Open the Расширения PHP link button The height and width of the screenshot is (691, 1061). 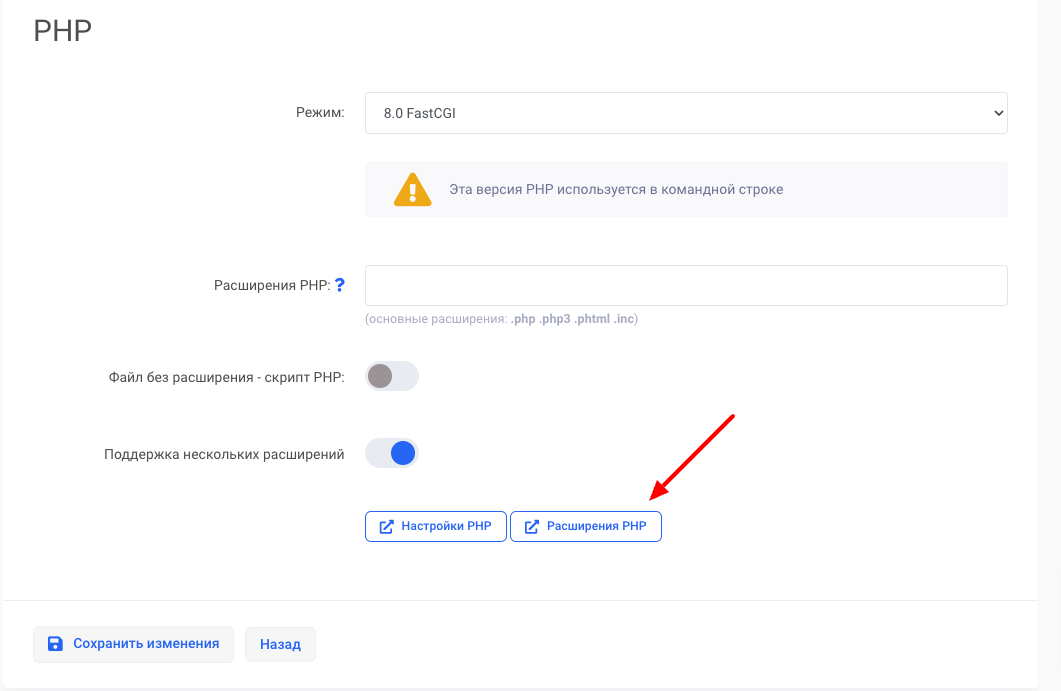tap(586, 526)
